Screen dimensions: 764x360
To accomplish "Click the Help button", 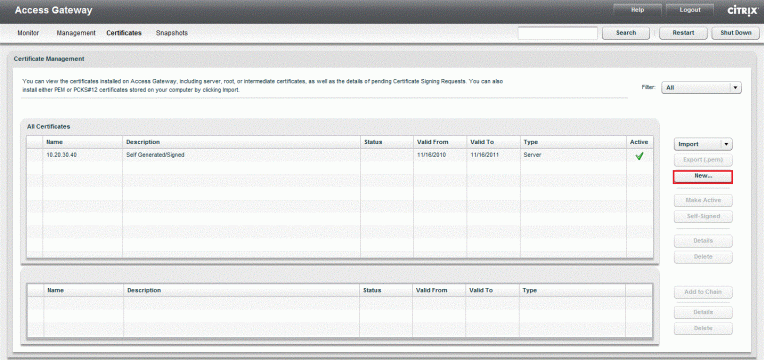I will (x=637, y=10).
